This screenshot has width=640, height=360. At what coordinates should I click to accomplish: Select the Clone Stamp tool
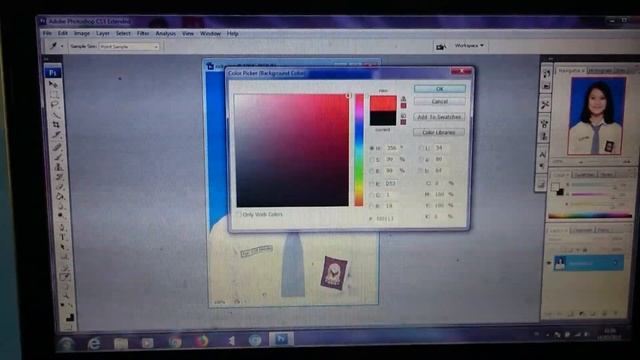click(58, 167)
